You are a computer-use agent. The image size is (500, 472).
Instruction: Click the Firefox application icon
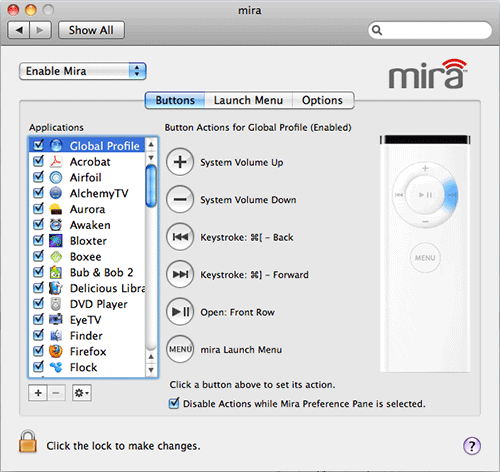[56, 351]
